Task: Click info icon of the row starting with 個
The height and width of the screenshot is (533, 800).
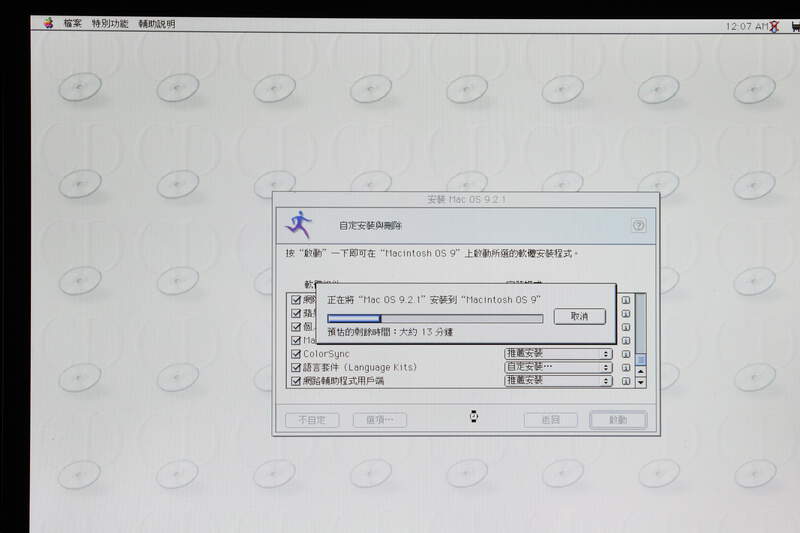Action: coord(626,327)
